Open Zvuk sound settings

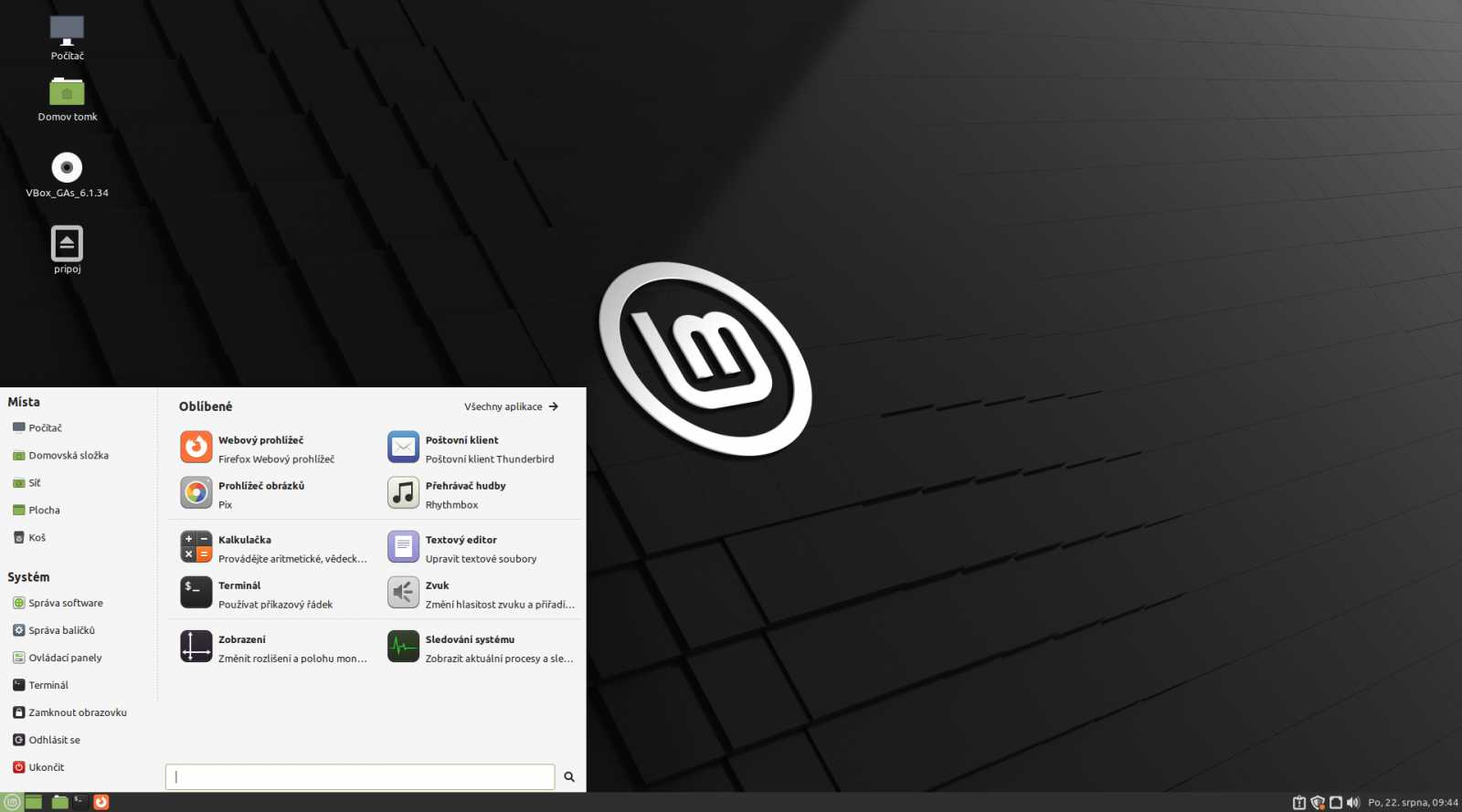(482, 594)
